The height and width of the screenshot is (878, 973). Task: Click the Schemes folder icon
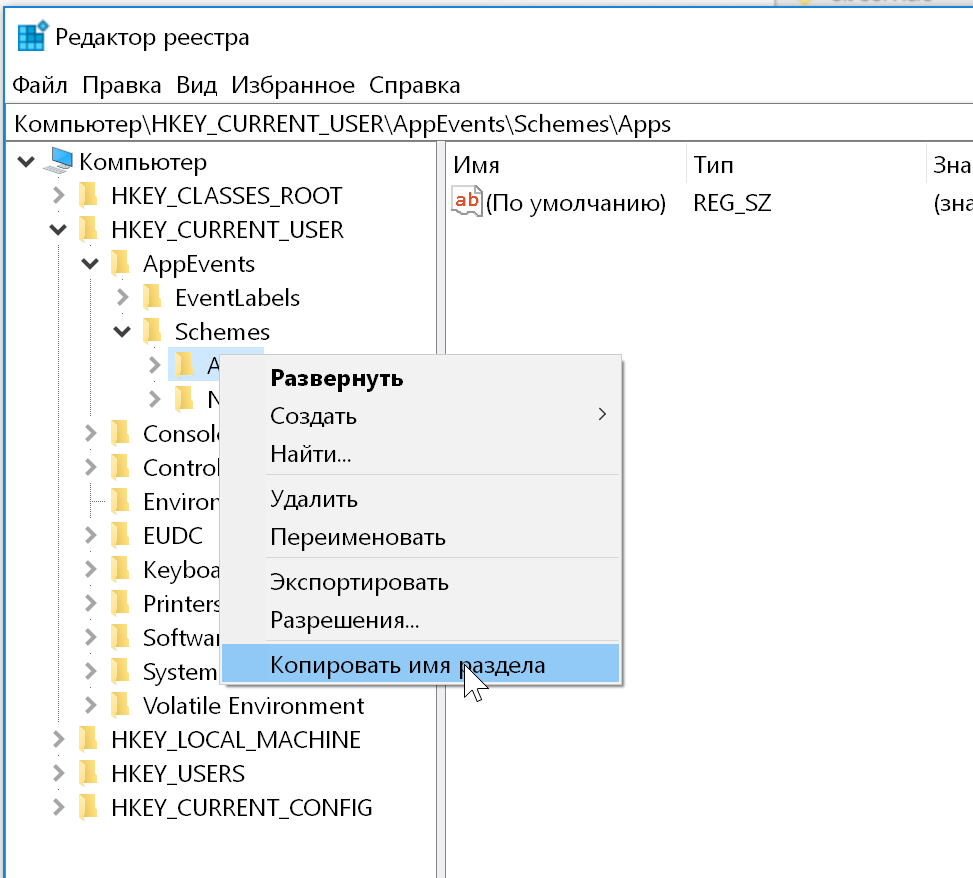[x=152, y=331]
